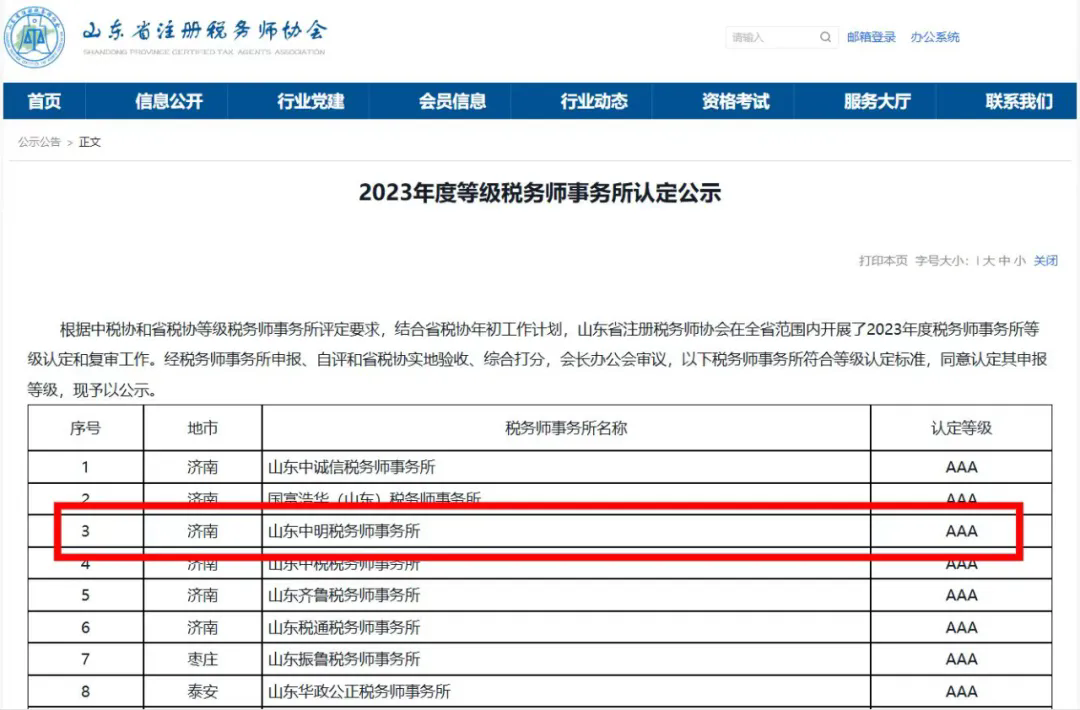Open 会员信息 menu item
The height and width of the screenshot is (710, 1080).
pos(453,101)
